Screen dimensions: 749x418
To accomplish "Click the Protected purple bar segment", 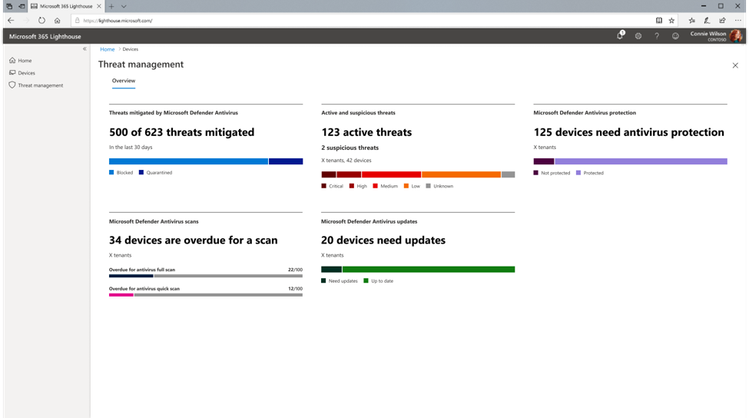I will (x=641, y=161).
